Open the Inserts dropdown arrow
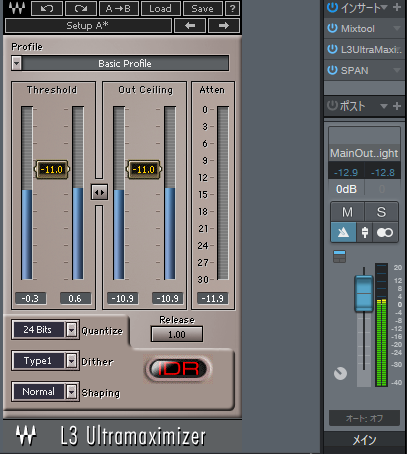The width and height of the screenshot is (407, 454). pyautogui.click(x=384, y=7)
